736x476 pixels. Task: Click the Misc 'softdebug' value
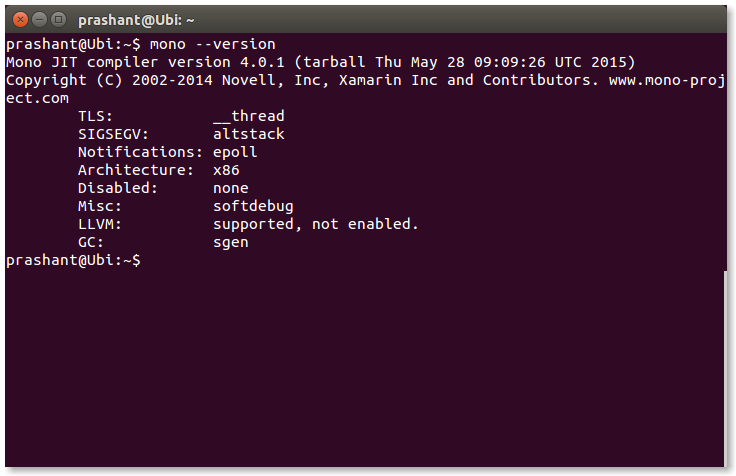point(253,206)
